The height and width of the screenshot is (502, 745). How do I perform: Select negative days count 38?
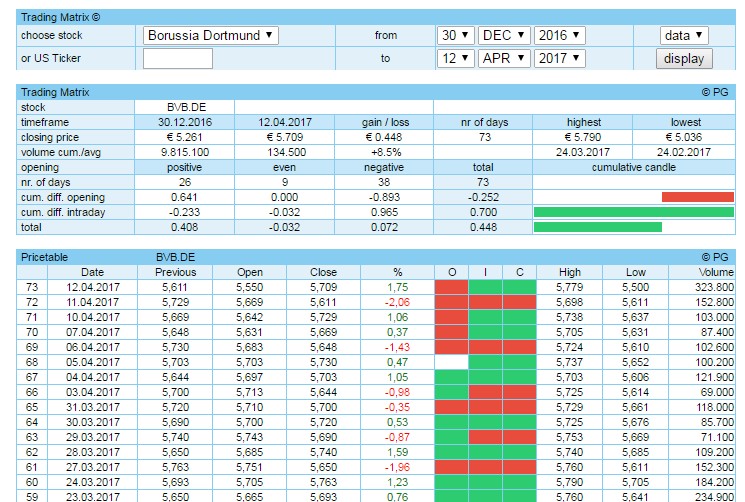[x=384, y=182]
